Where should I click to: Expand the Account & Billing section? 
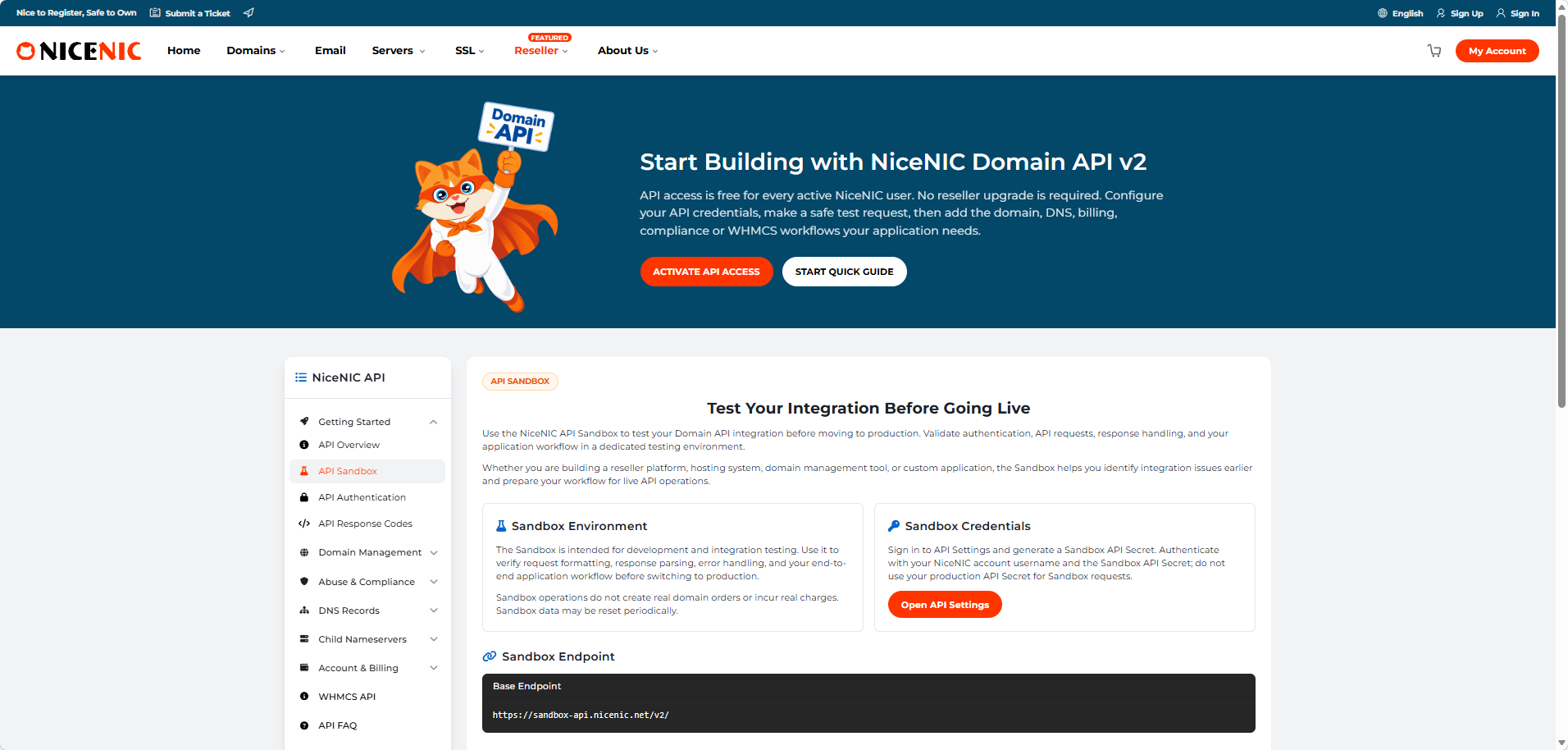point(434,668)
